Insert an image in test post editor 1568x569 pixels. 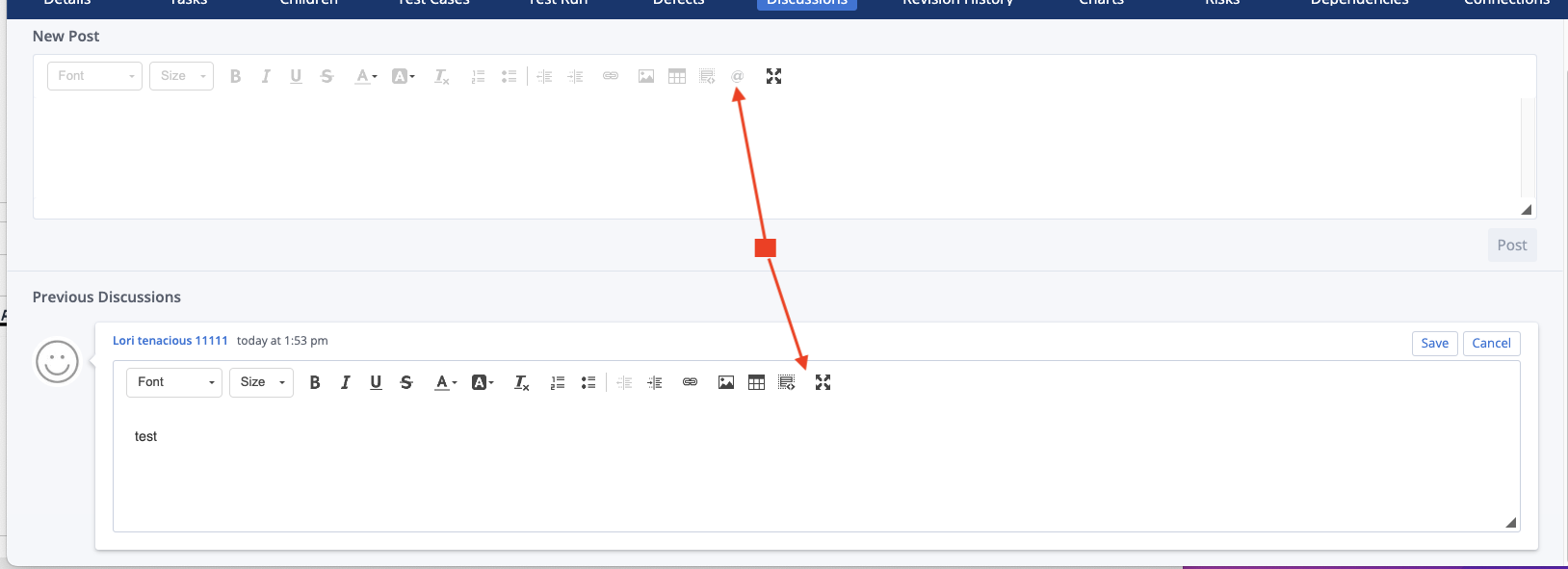[726, 382]
